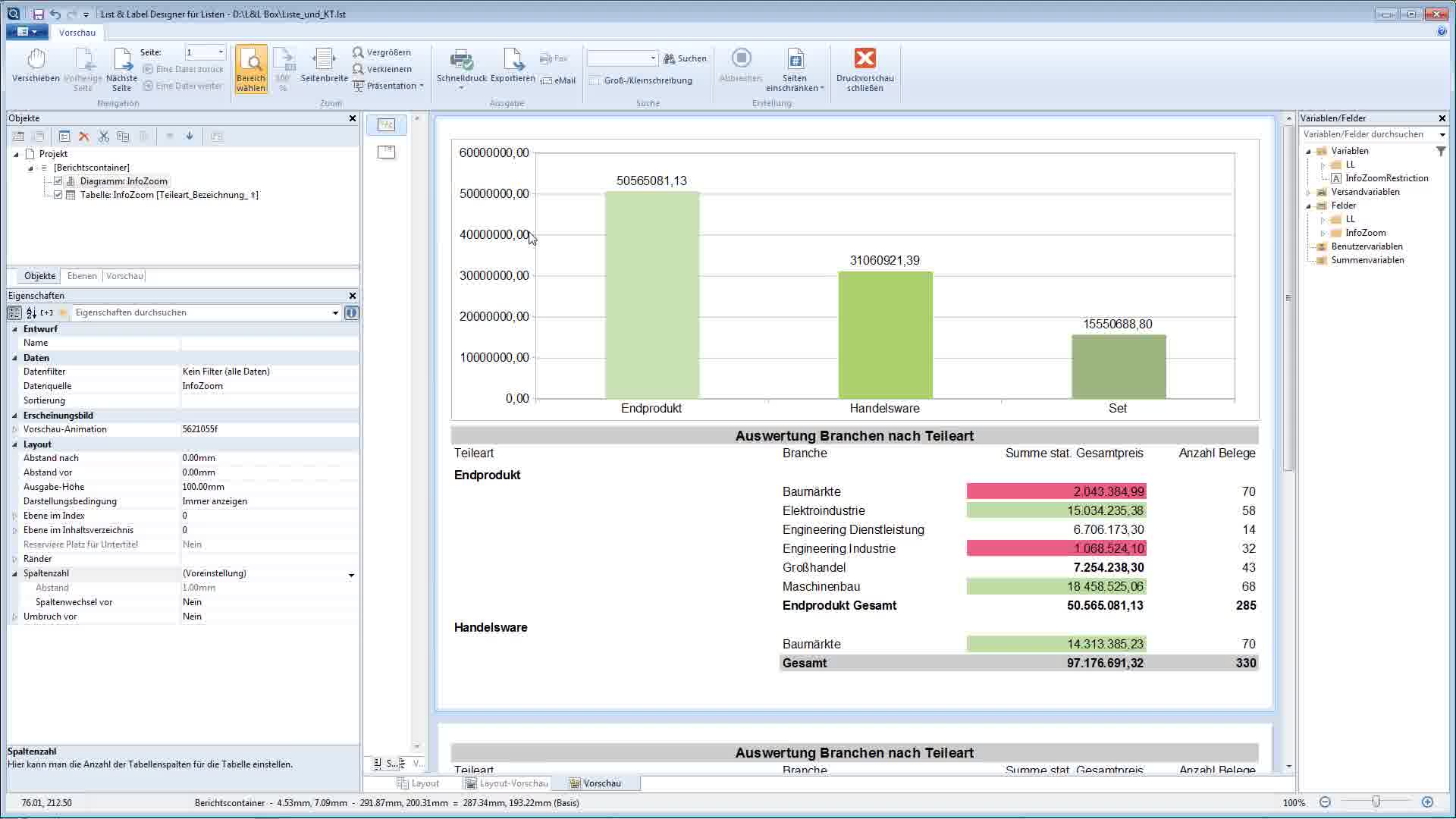Open object properties icon in Objekte toolbar
This screenshot has width=1456, height=819.
[64, 136]
